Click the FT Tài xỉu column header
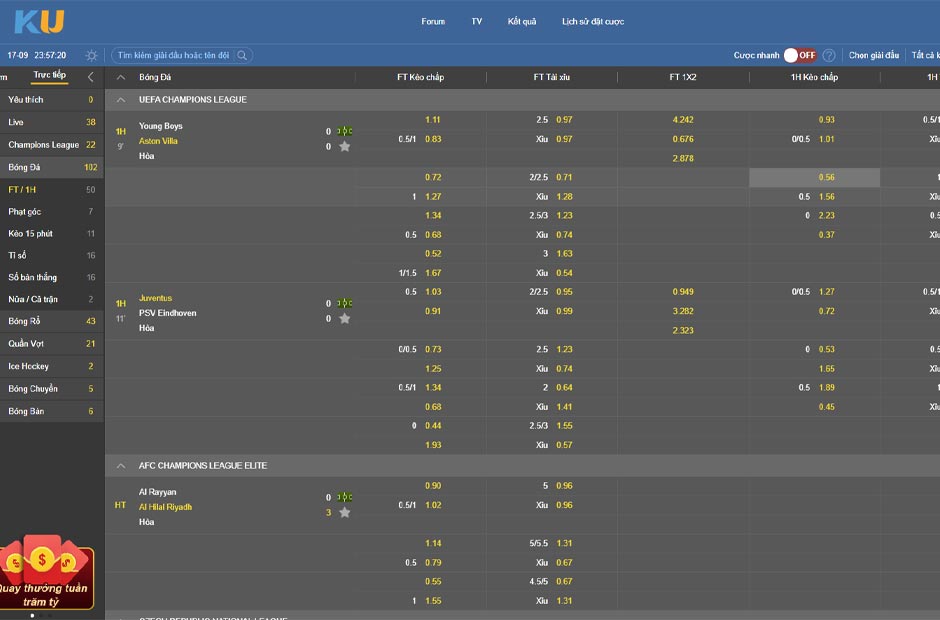Screen dimensions: 940x620 (552, 77)
